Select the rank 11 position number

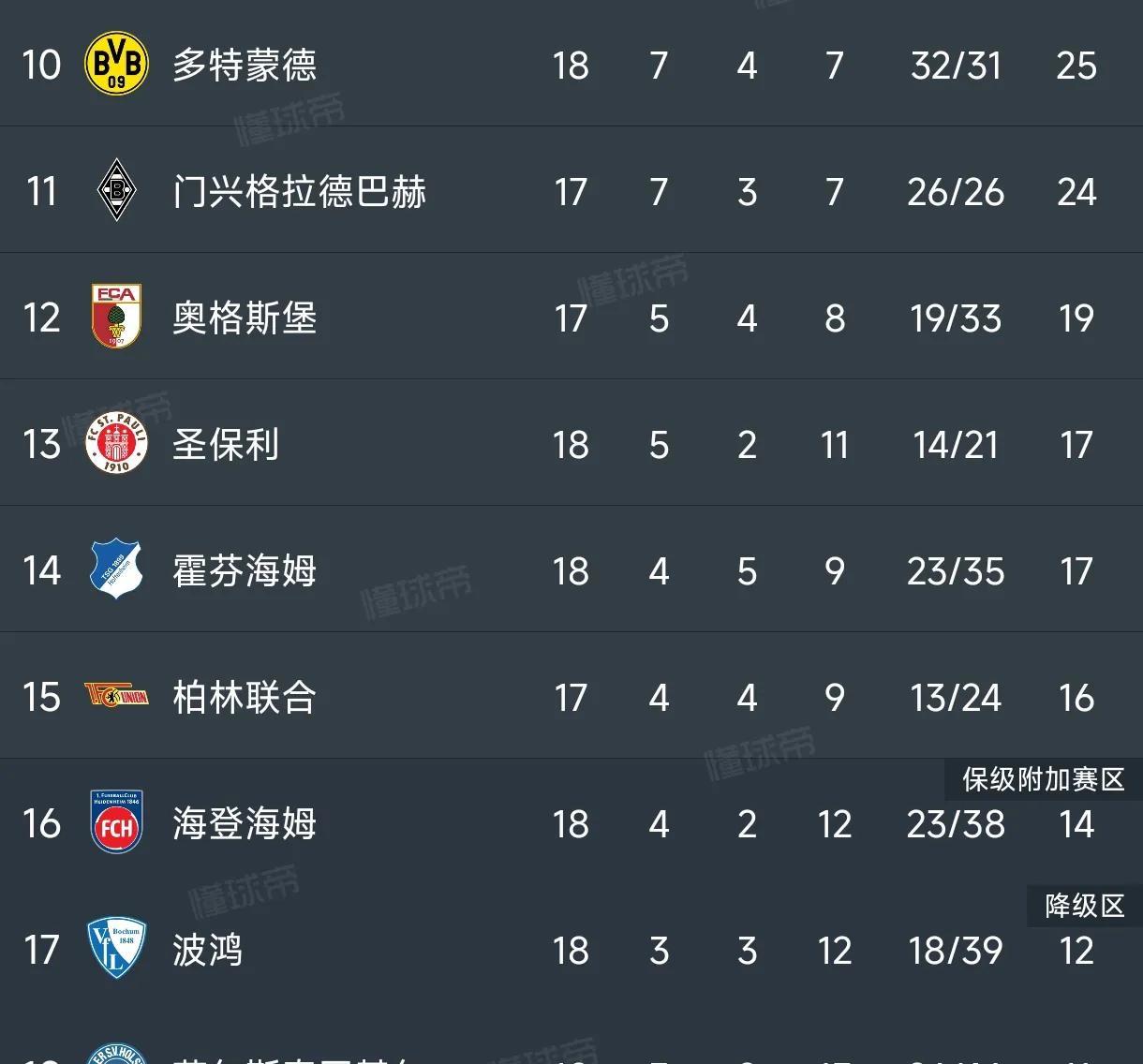click(41, 190)
